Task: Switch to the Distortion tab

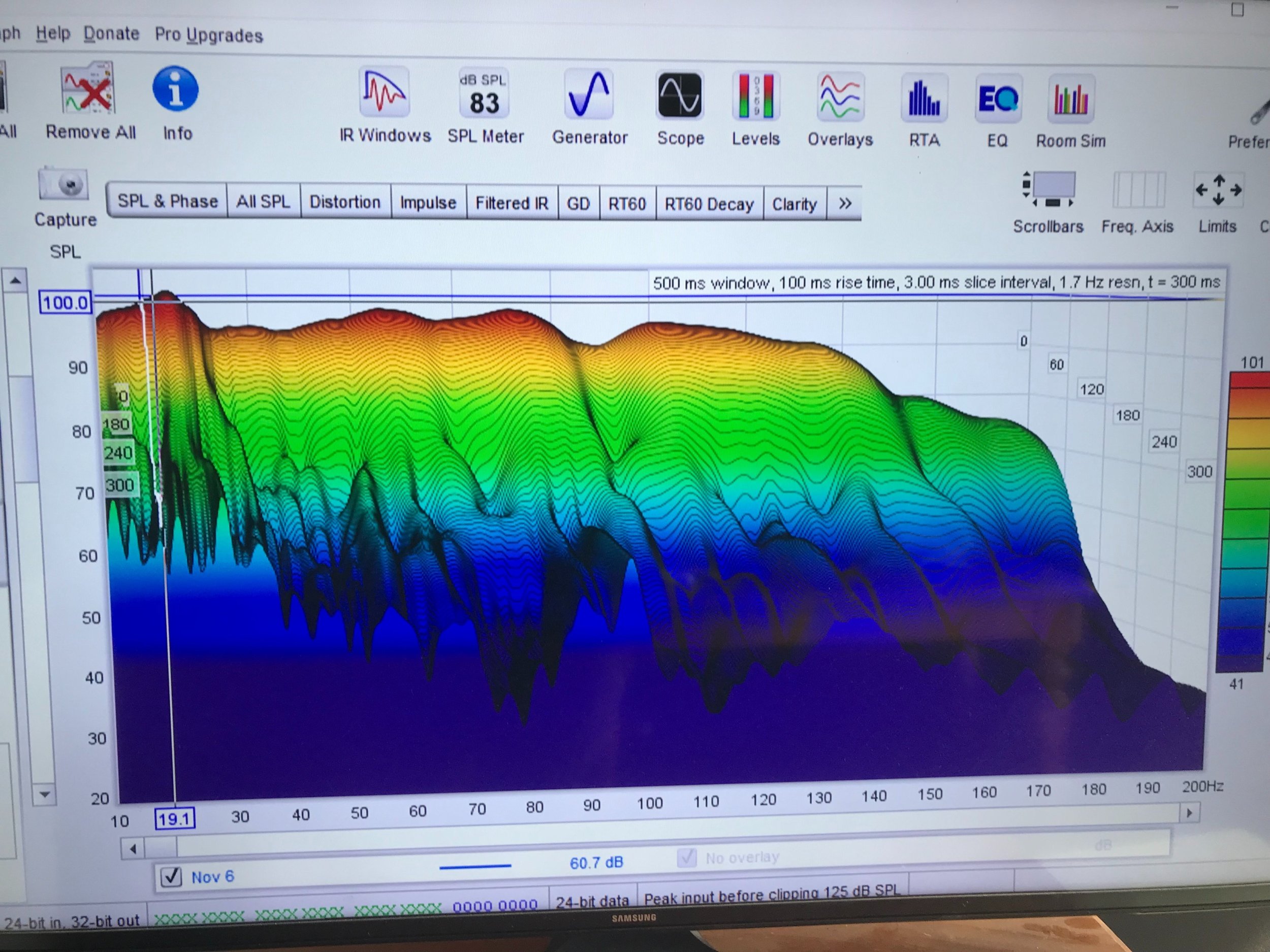Action: 345,202
